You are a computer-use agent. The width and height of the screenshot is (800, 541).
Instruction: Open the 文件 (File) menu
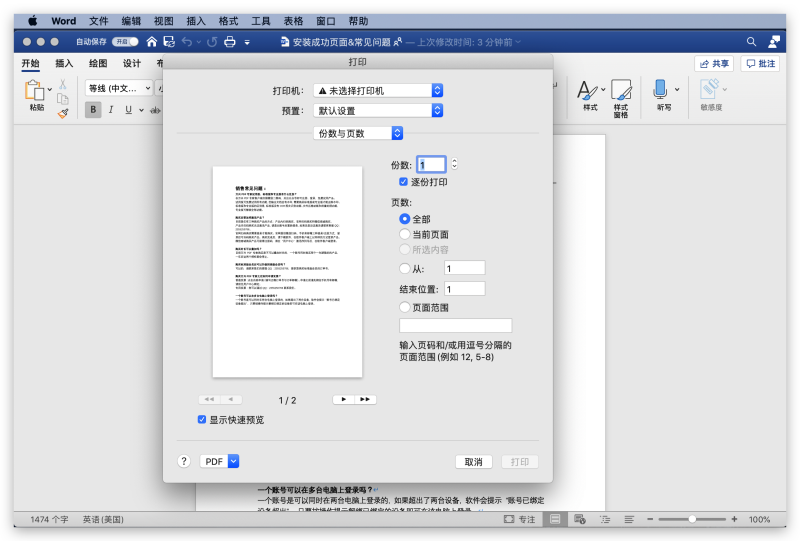pyautogui.click(x=98, y=21)
